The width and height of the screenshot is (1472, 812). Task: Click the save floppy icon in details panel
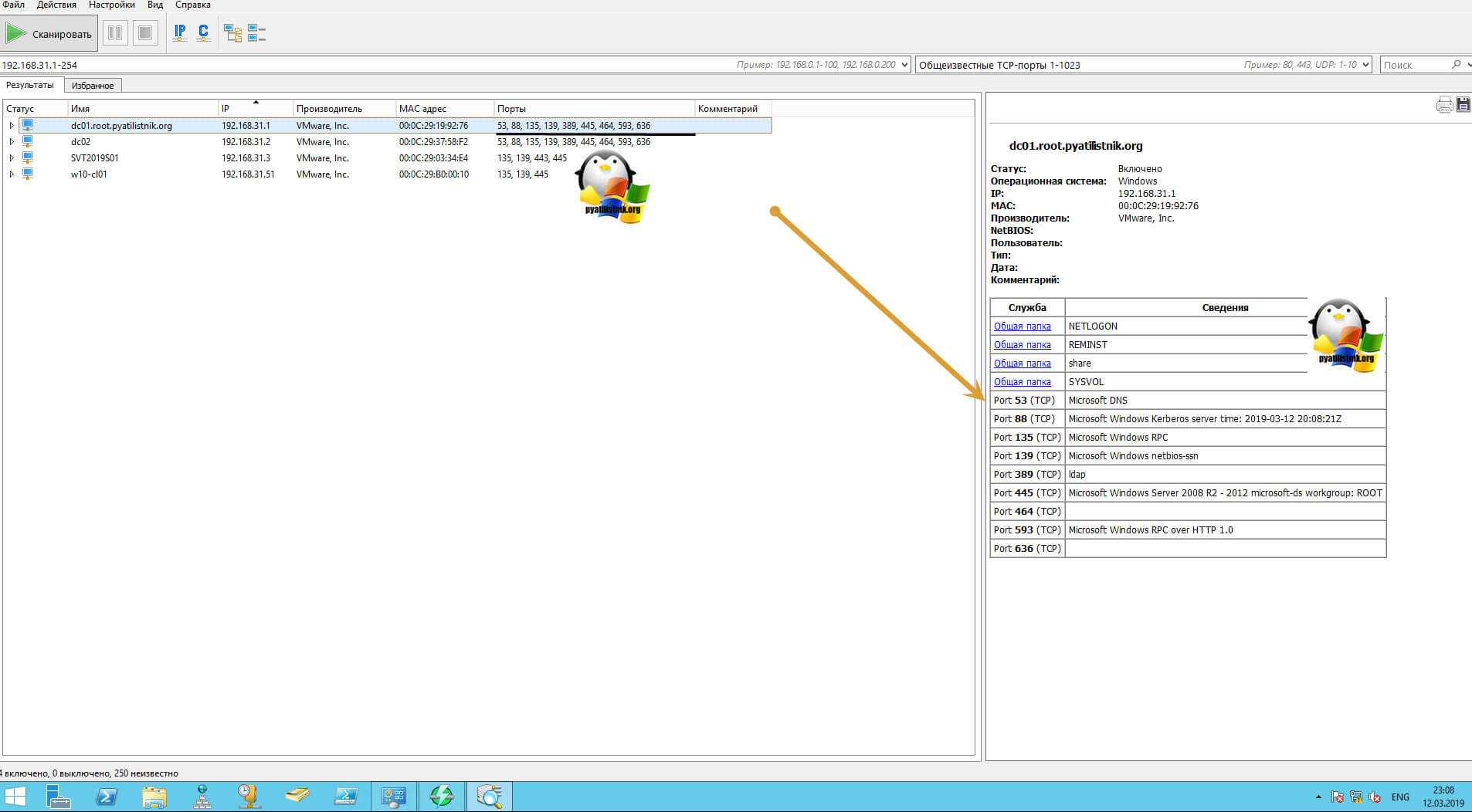(1463, 105)
